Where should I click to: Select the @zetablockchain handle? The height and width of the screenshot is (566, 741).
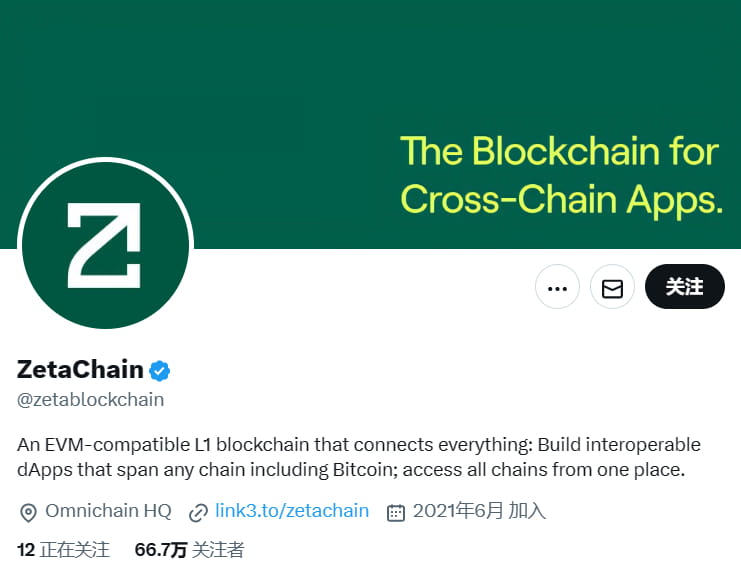[x=90, y=400]
